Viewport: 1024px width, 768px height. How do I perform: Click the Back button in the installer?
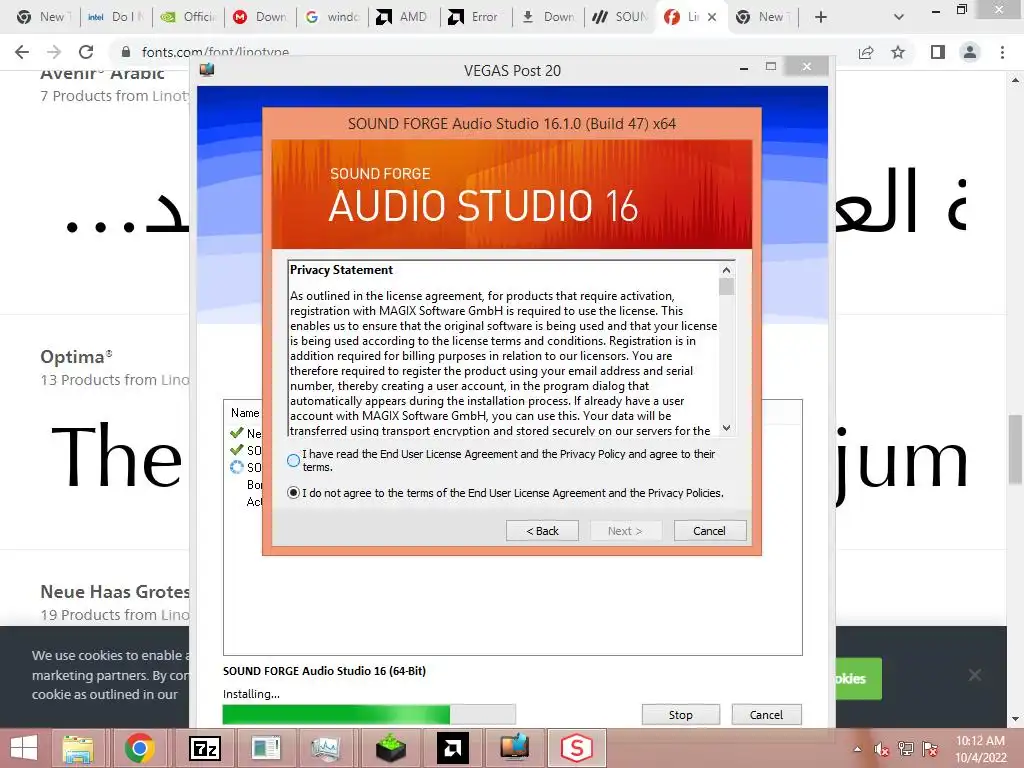point(542,531)
